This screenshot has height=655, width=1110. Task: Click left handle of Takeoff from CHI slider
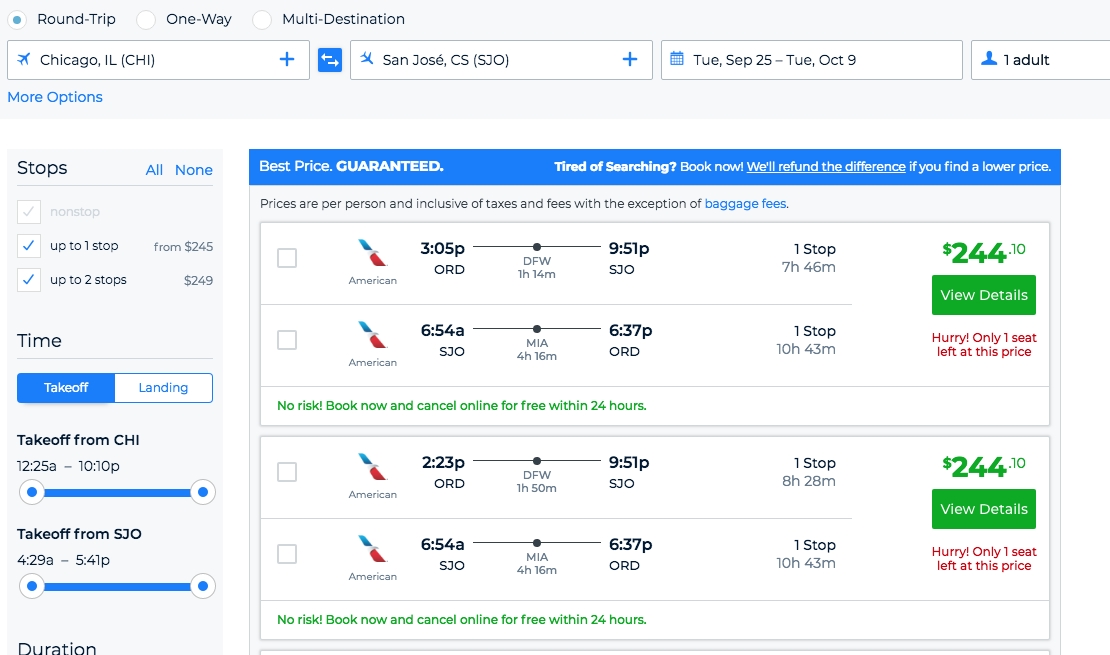point(32,492)
